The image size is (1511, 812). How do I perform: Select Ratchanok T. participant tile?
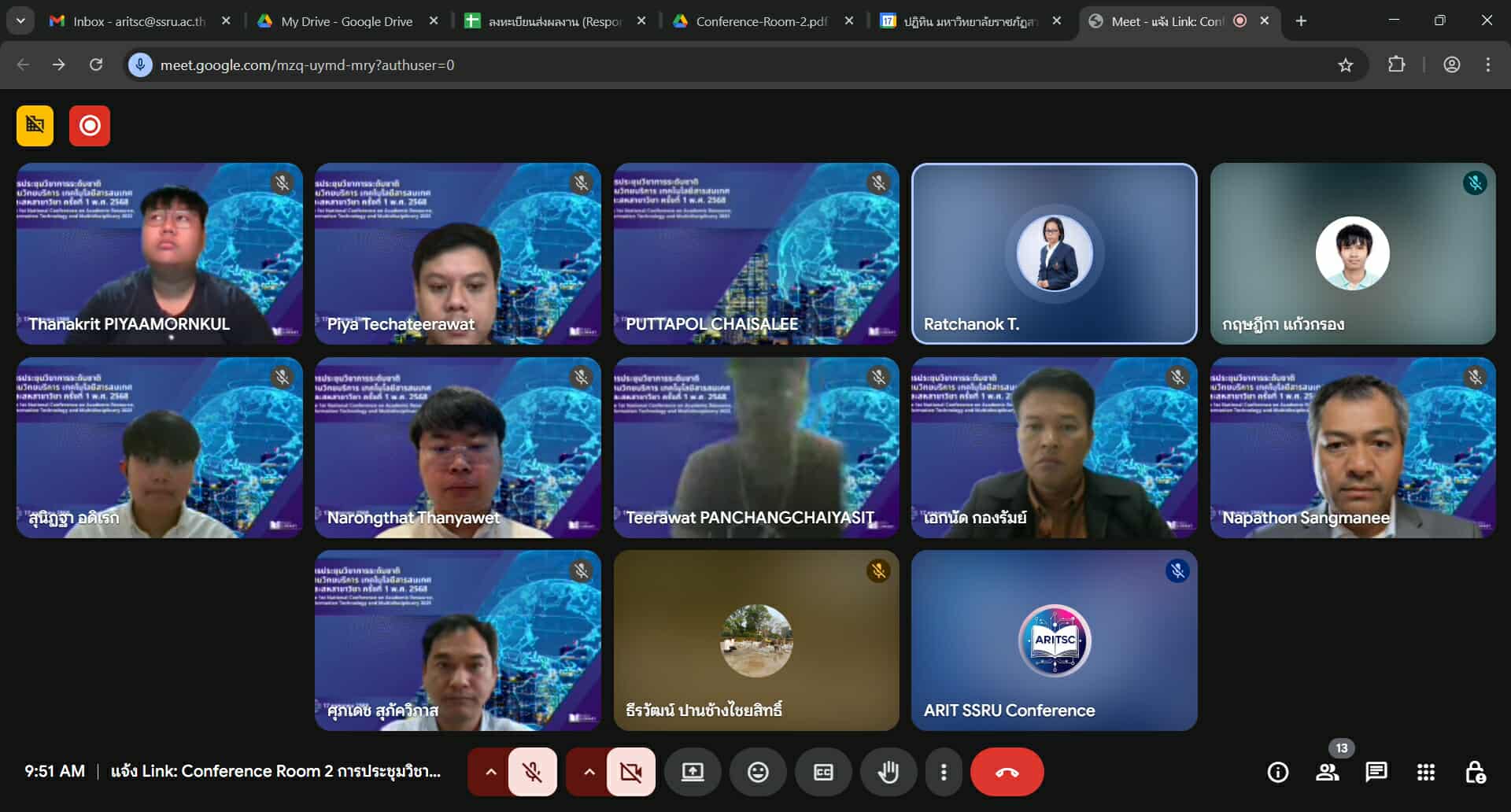(x=1054, y=253)
